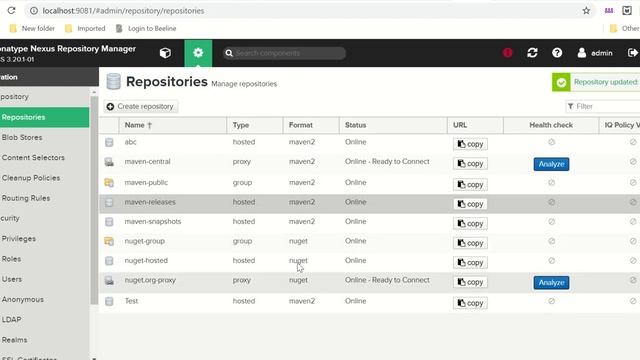Open the purple browser extension icon

(609, 11)
